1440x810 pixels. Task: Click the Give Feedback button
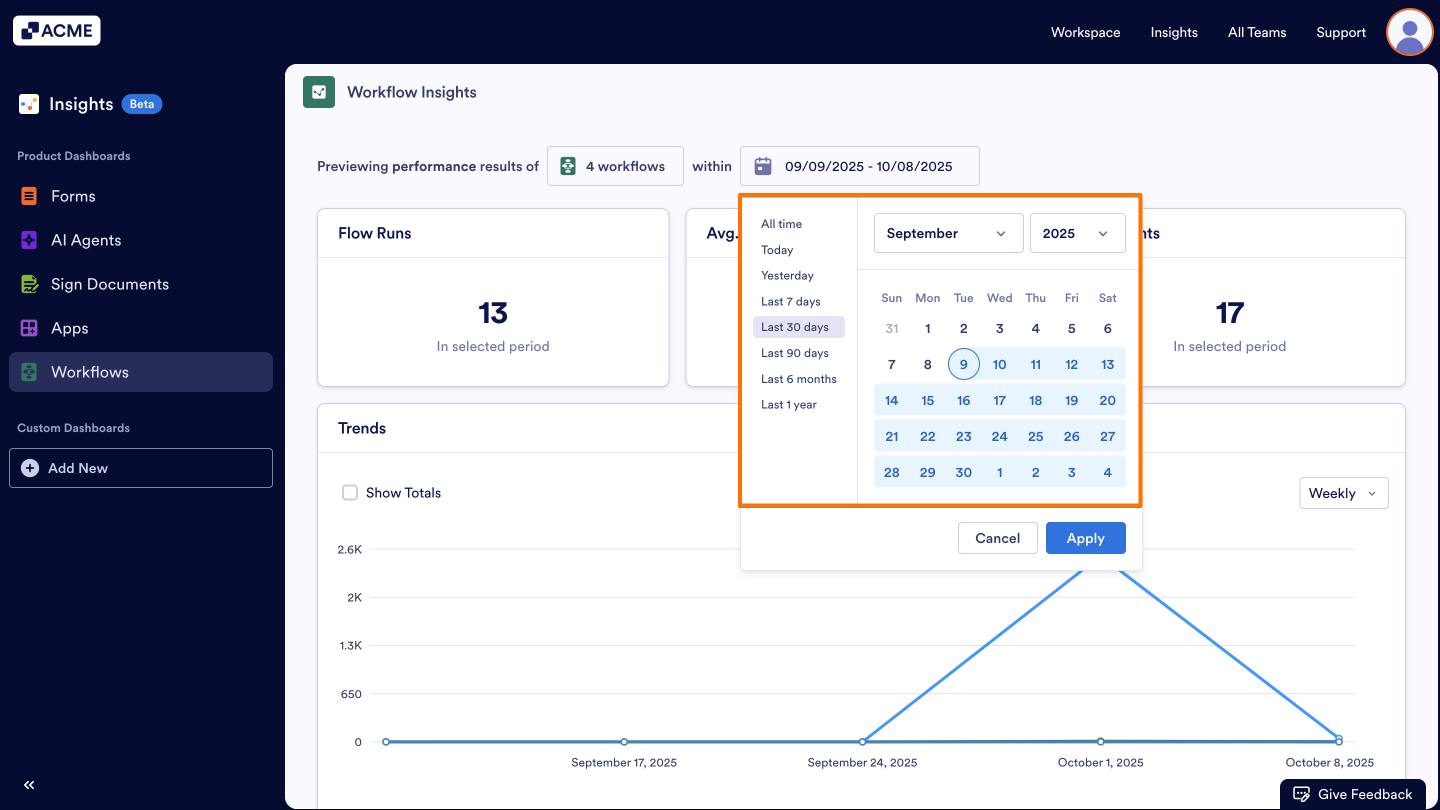pos(1353,793)
